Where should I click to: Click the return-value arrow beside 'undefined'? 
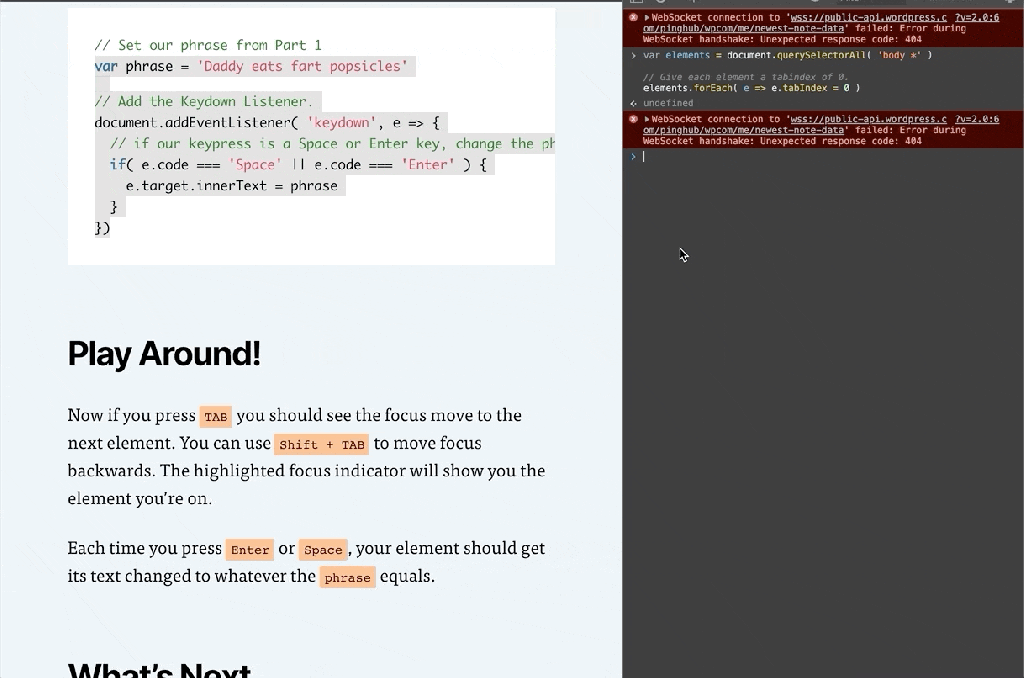point(633,103)
